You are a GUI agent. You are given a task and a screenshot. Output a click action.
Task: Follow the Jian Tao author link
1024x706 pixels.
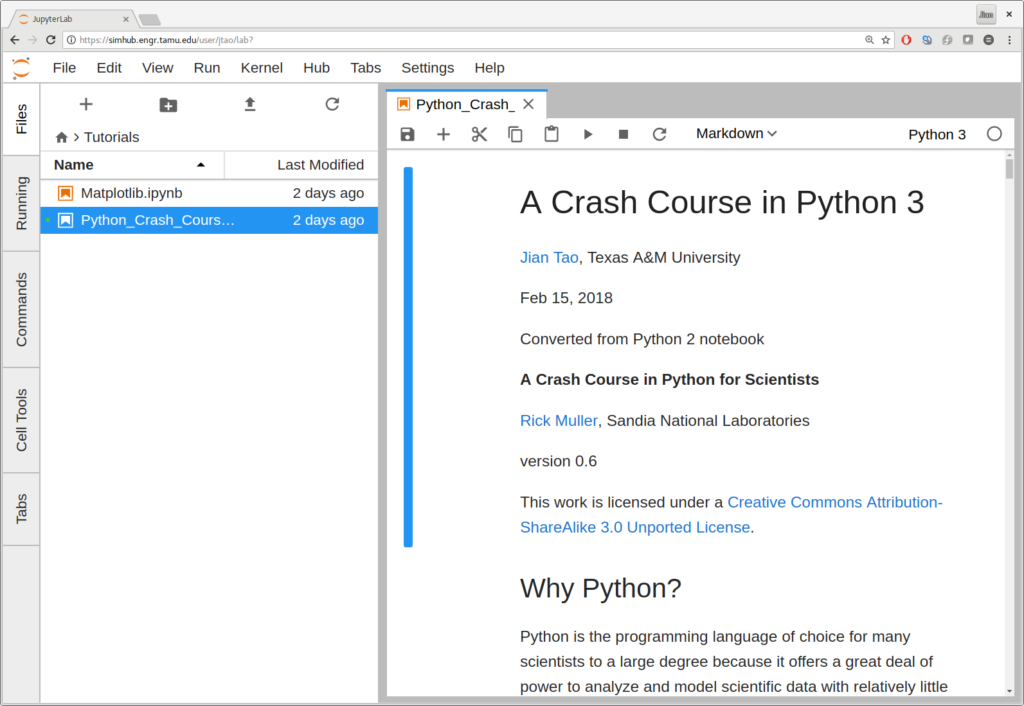pos(549,258)
